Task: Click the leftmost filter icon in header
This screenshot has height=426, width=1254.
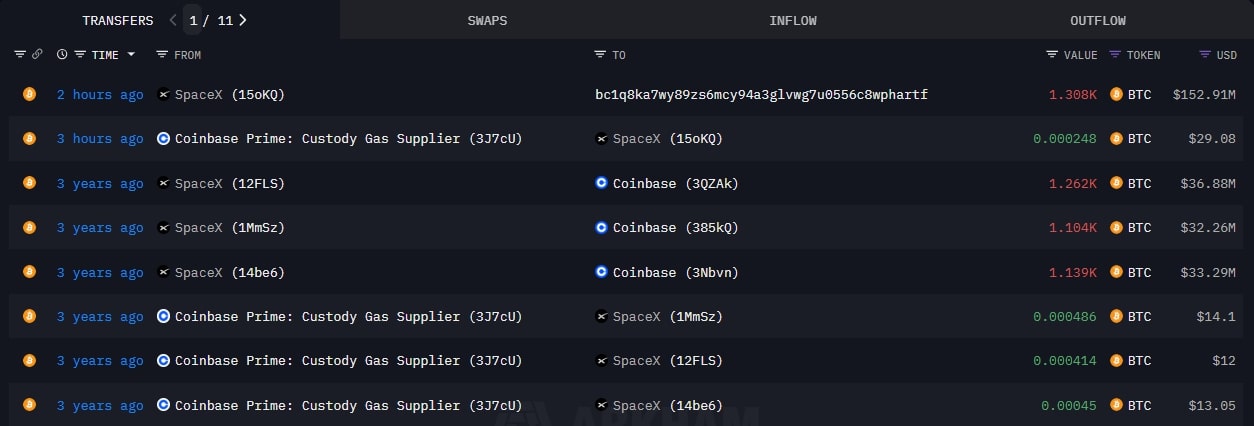Action: point(20,55)
